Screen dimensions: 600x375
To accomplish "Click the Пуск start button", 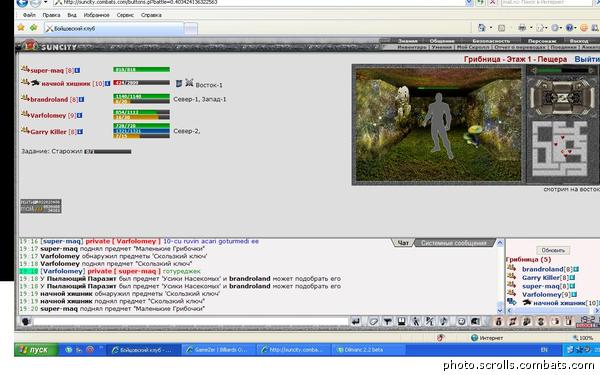I will [36, 350].
